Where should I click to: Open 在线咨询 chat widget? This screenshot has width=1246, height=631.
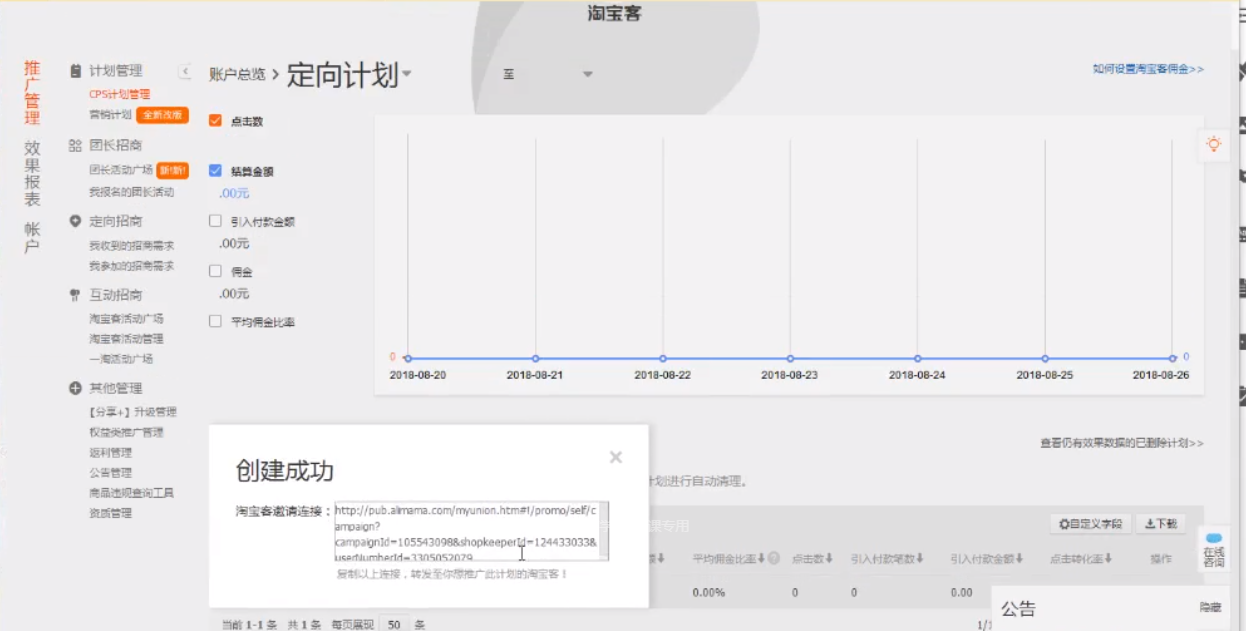[x=1213, y=551]
